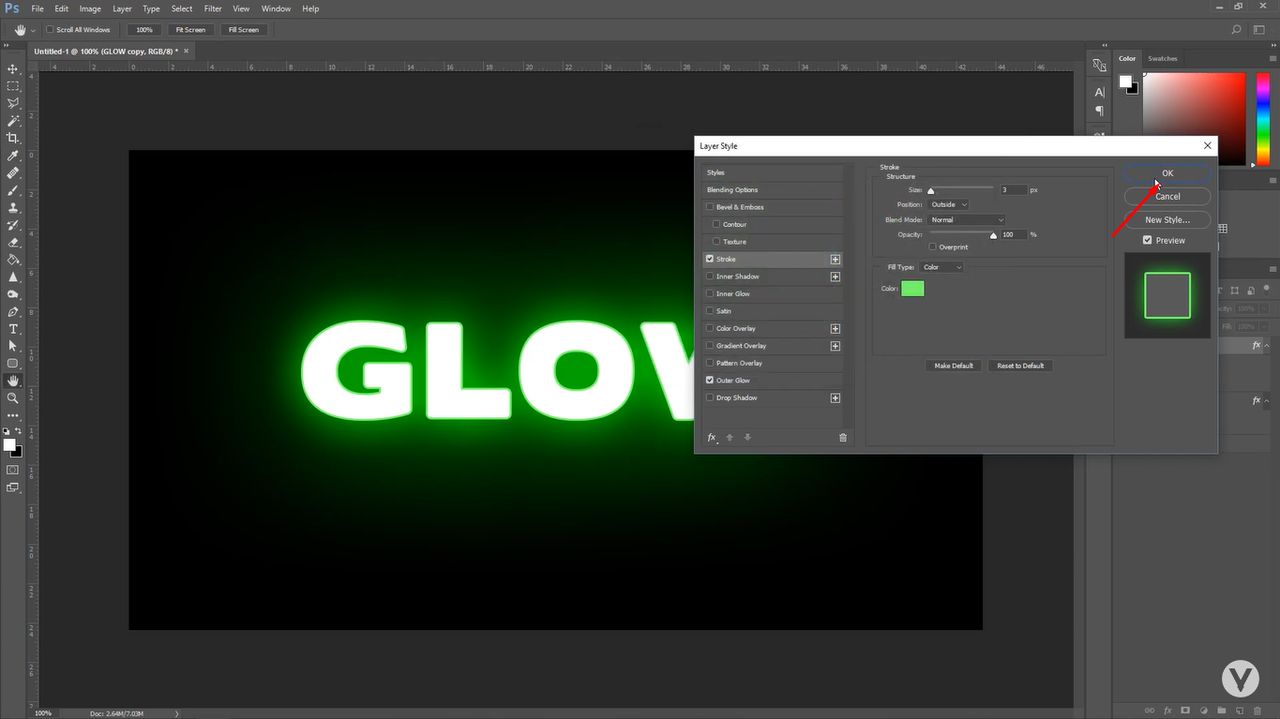Select the Zoom magnifier tool

click(13, 398)
